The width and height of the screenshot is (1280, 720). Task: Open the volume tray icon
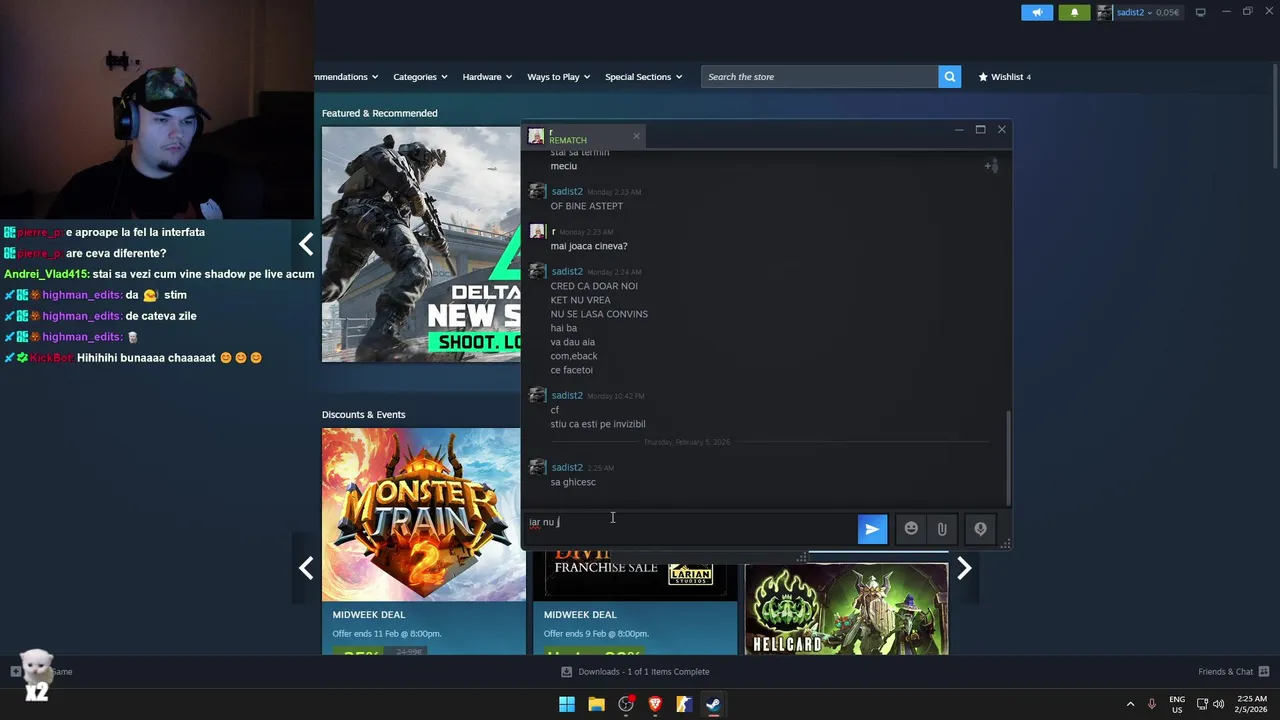coord(1218,704)
